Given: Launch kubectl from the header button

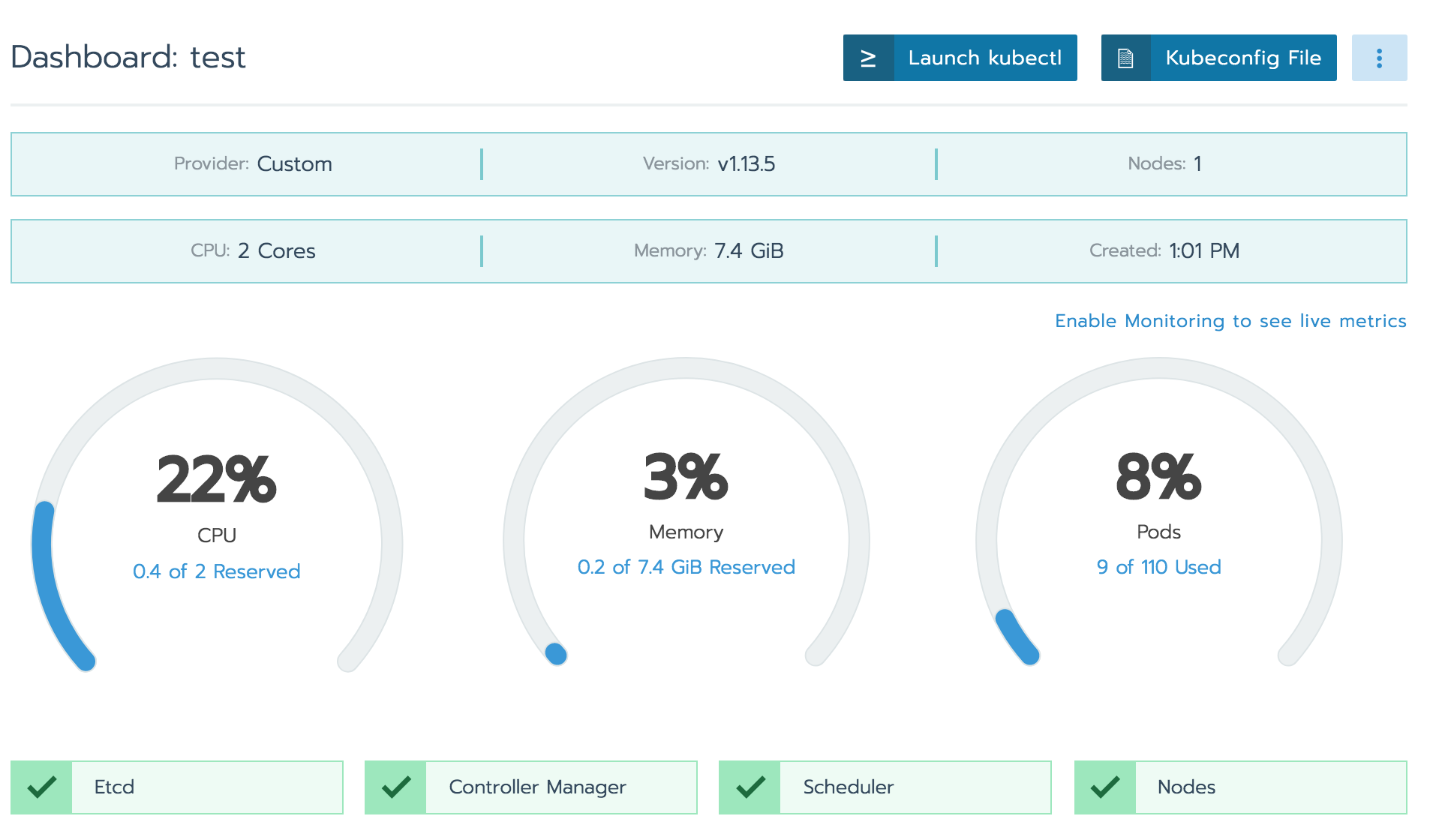Looking at the screenshot, I should tap(960, 58).
